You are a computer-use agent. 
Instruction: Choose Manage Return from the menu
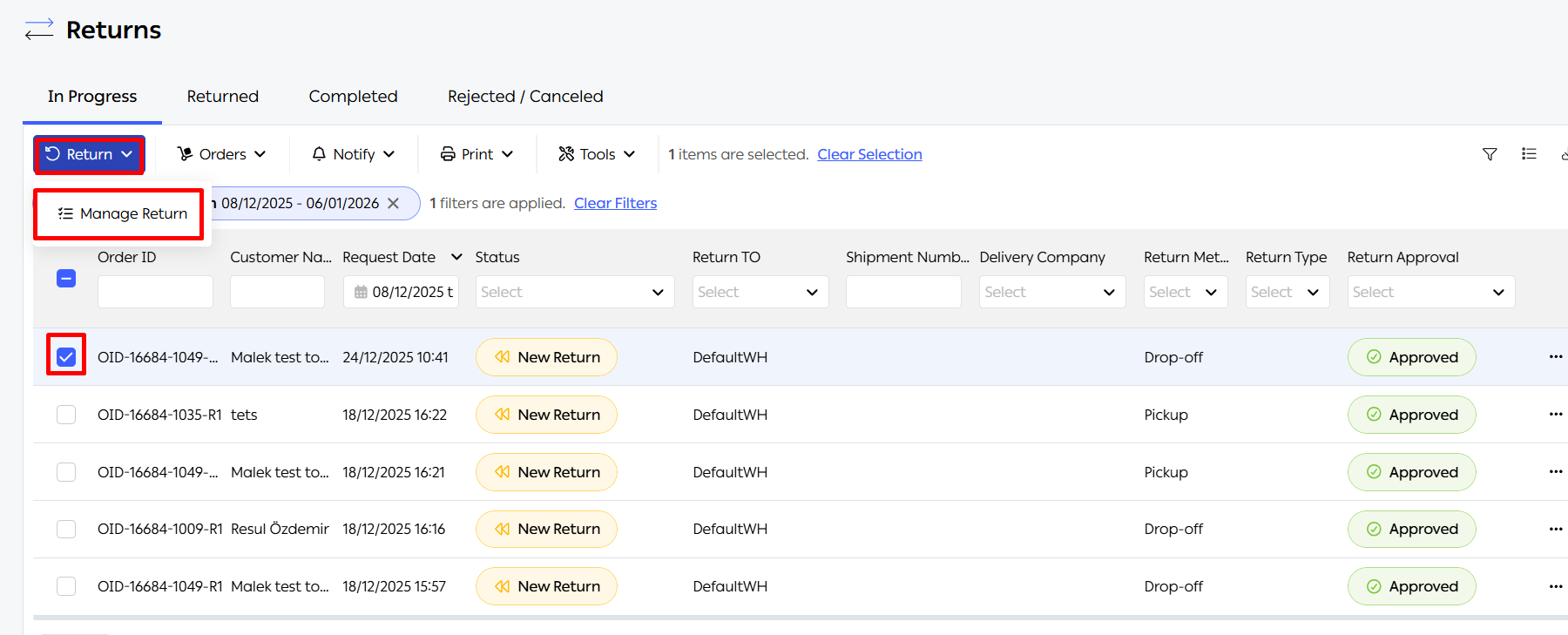(x=122, y=214)
